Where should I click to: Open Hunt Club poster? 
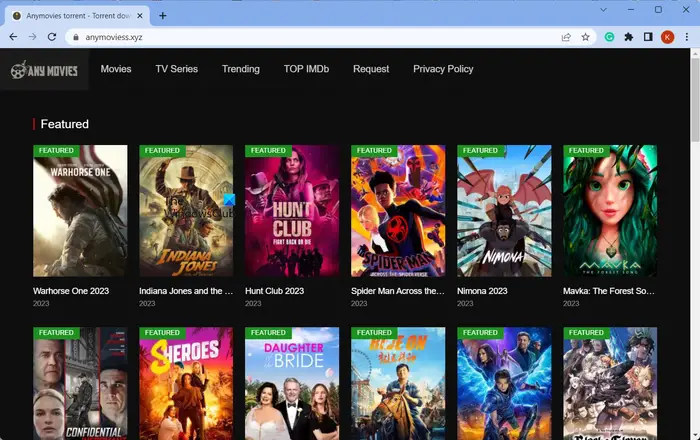[x=292, y=211]
